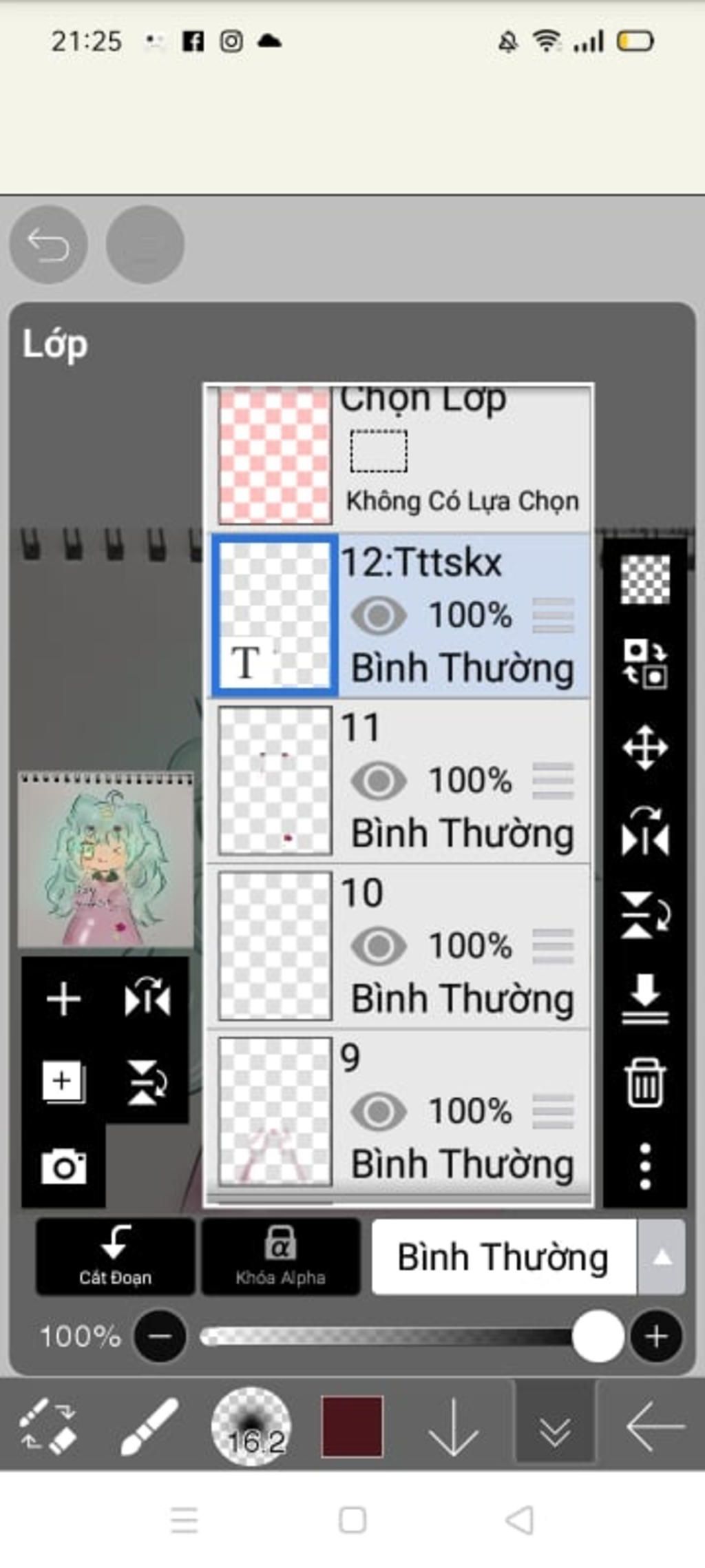Open blend mode selector labeled Bình Thường

pos(504,1257)
